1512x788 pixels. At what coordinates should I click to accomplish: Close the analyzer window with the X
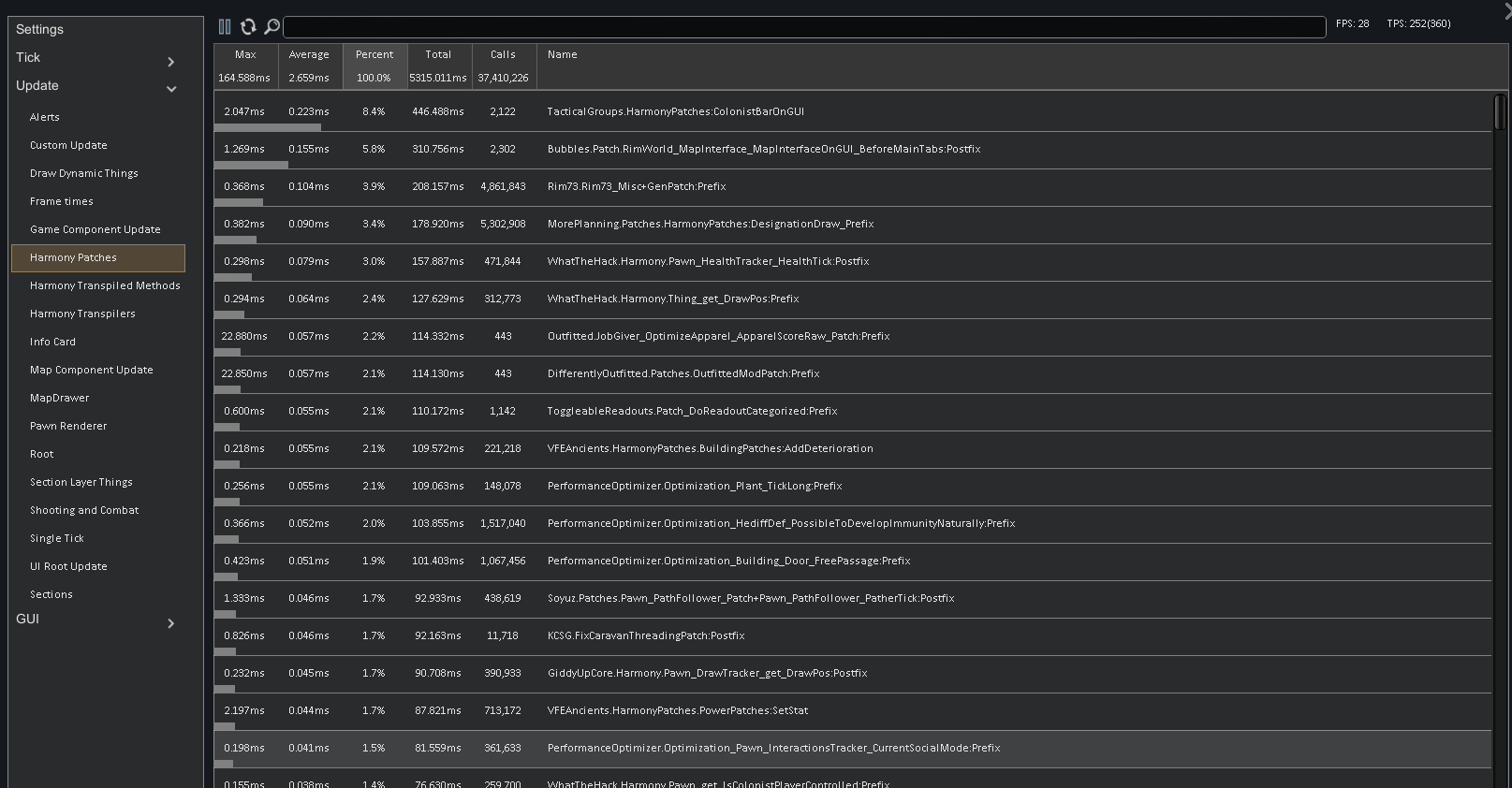tap(1506, 11)
